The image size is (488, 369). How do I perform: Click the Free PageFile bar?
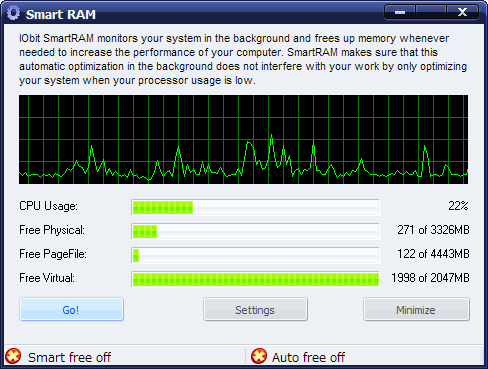[255, 255]
